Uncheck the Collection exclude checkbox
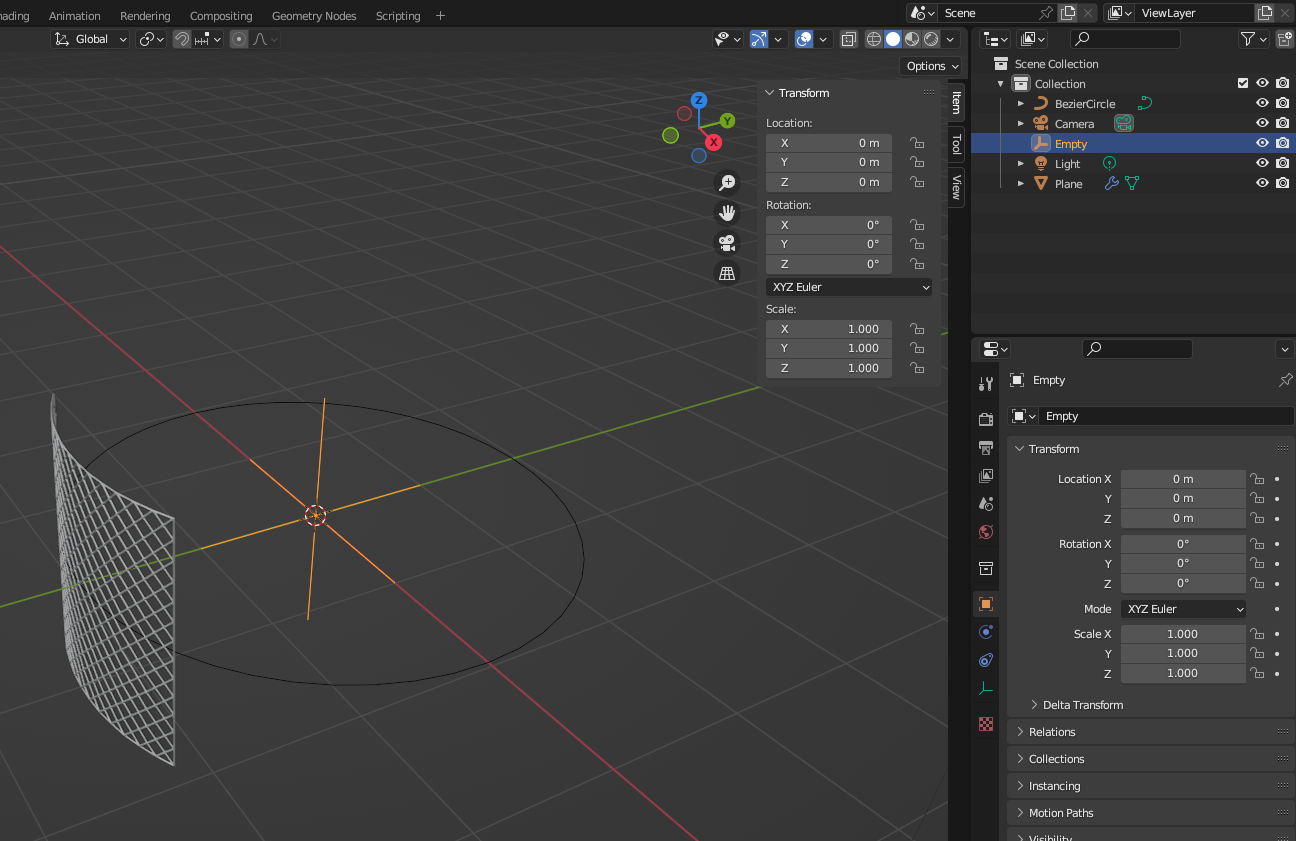 1243,83
